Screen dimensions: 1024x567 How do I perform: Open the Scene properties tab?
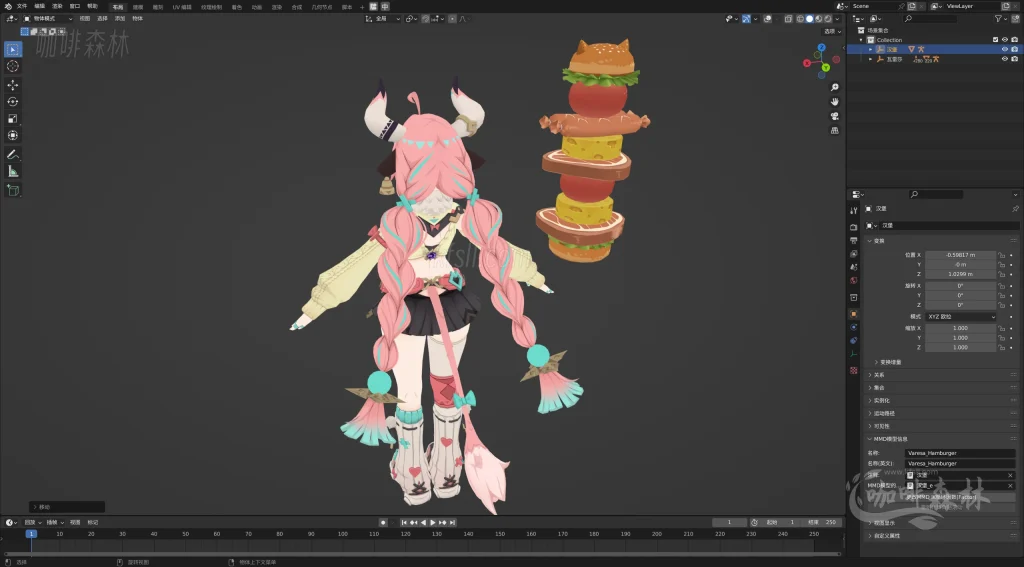pyautogui.click(x=854, y=267)
